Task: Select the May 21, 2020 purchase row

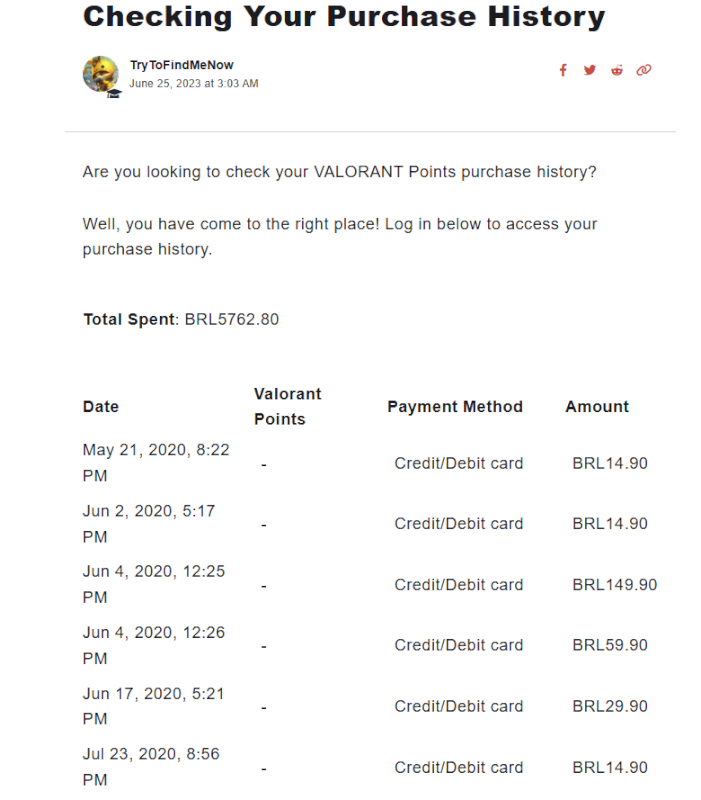Action: click(156, 463)
